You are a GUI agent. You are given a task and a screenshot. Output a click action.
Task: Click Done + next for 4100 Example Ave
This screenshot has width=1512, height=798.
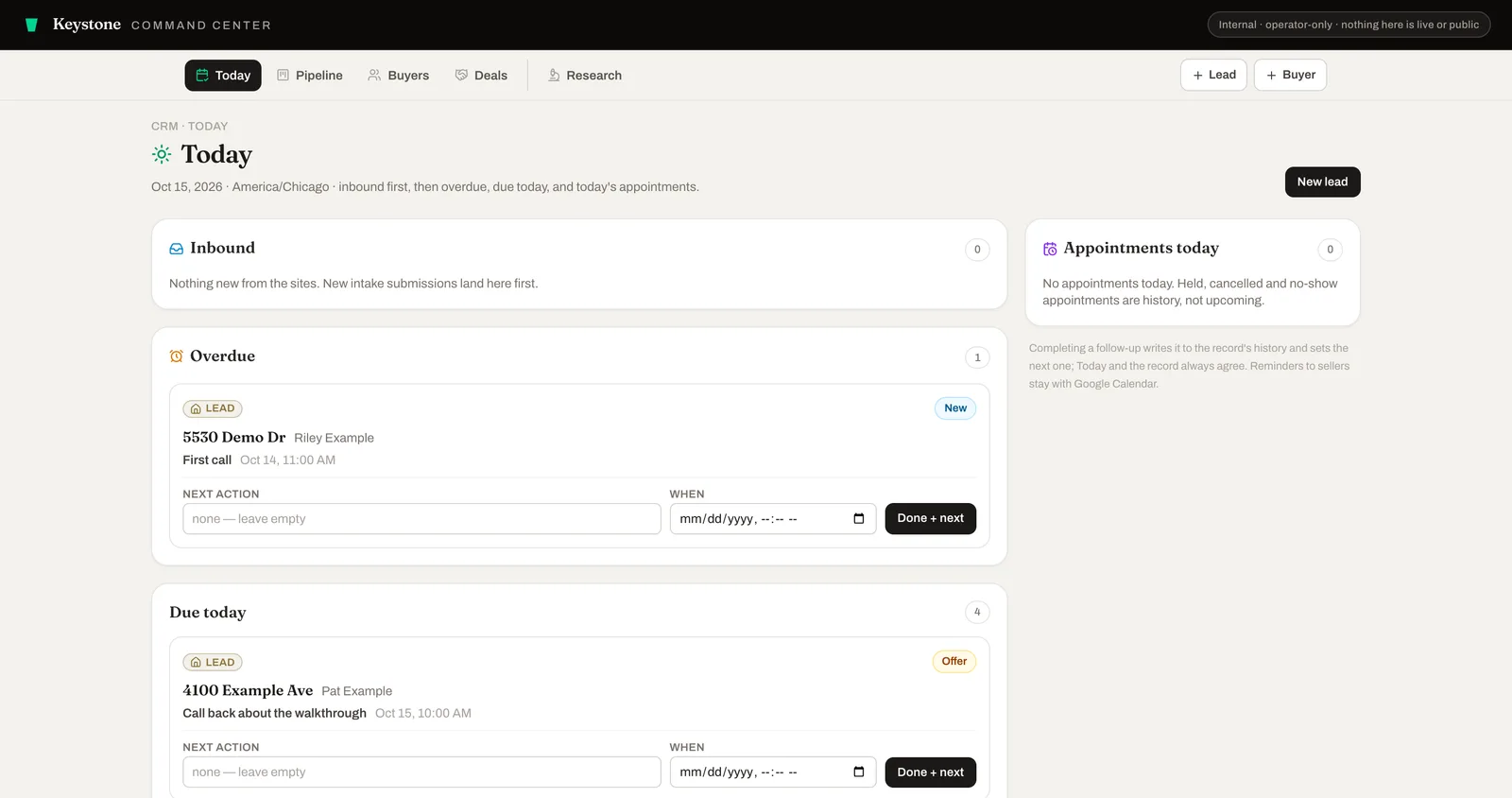930,772
